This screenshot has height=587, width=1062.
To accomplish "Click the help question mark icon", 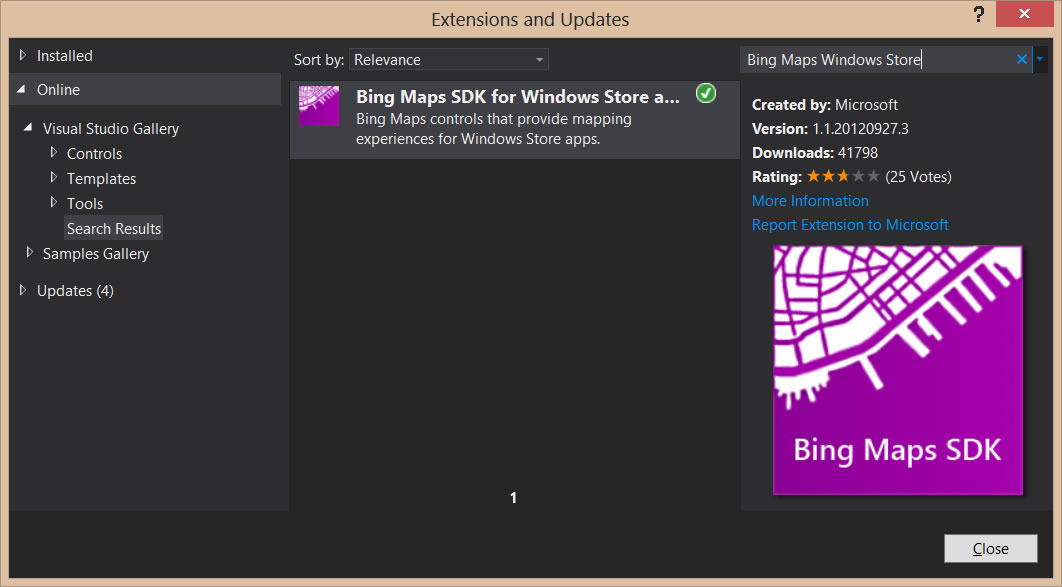I will [x=979, y=14].
